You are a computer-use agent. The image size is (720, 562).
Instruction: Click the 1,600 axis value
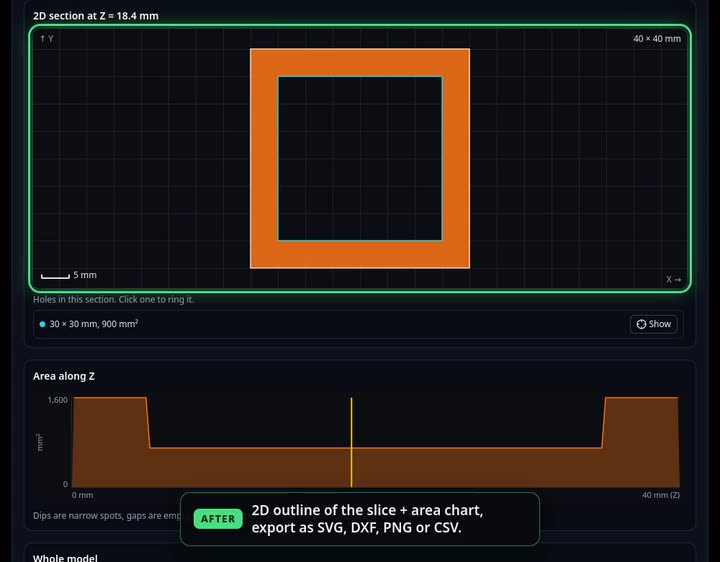click(57, 400)
